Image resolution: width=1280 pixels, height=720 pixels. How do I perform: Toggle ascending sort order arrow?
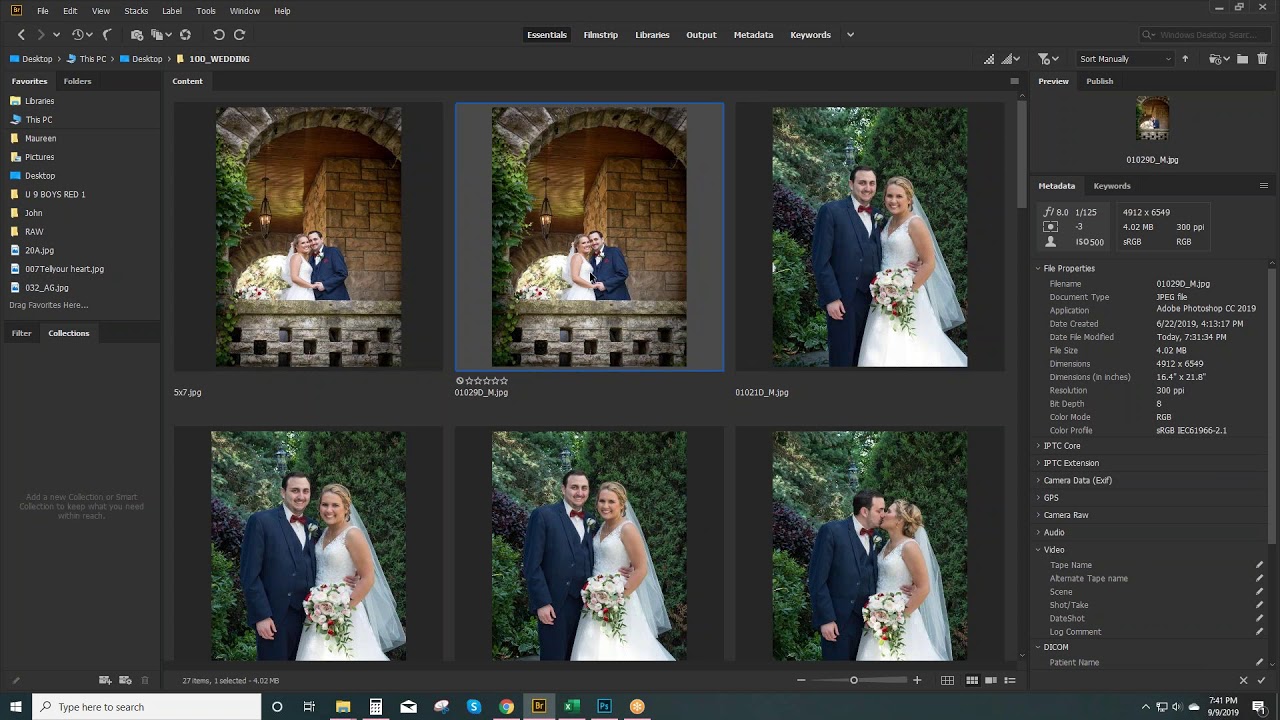click(1185, 59)
